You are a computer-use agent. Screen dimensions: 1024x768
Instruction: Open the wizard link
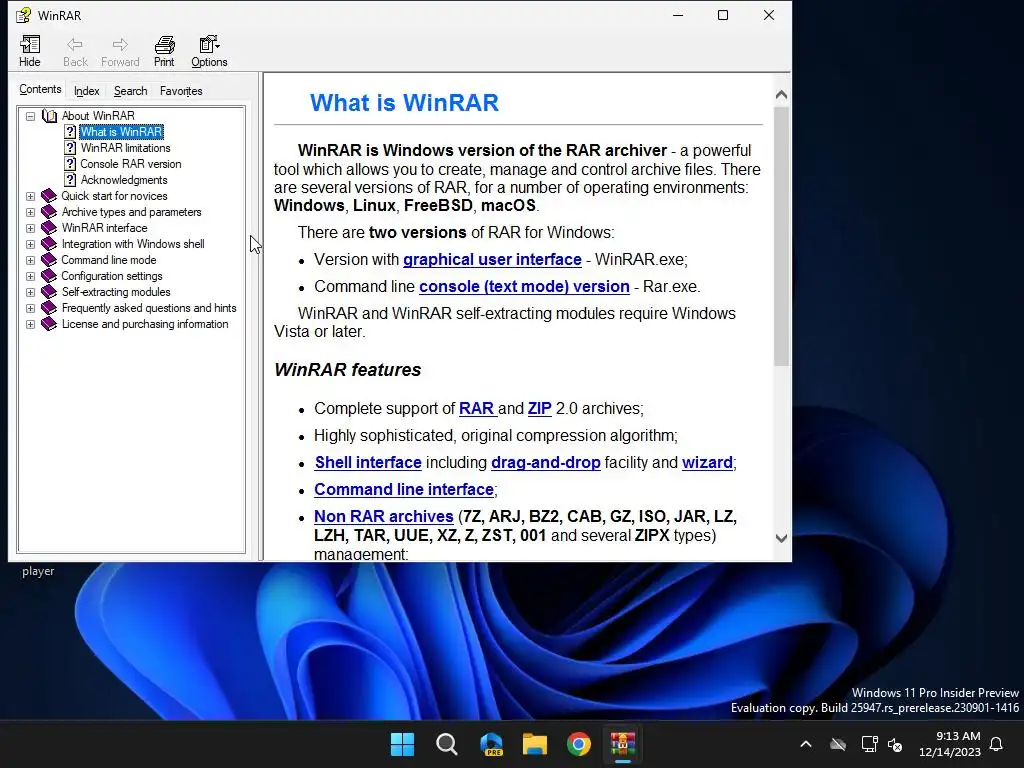click(707, 462)
